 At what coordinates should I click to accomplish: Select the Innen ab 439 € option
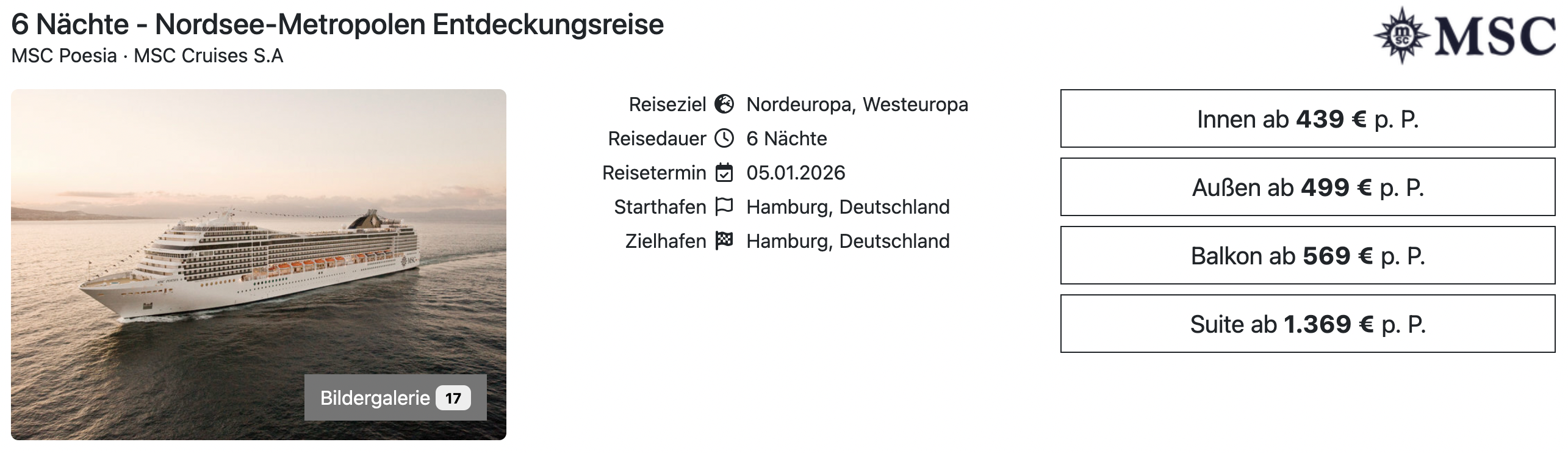1307,119
